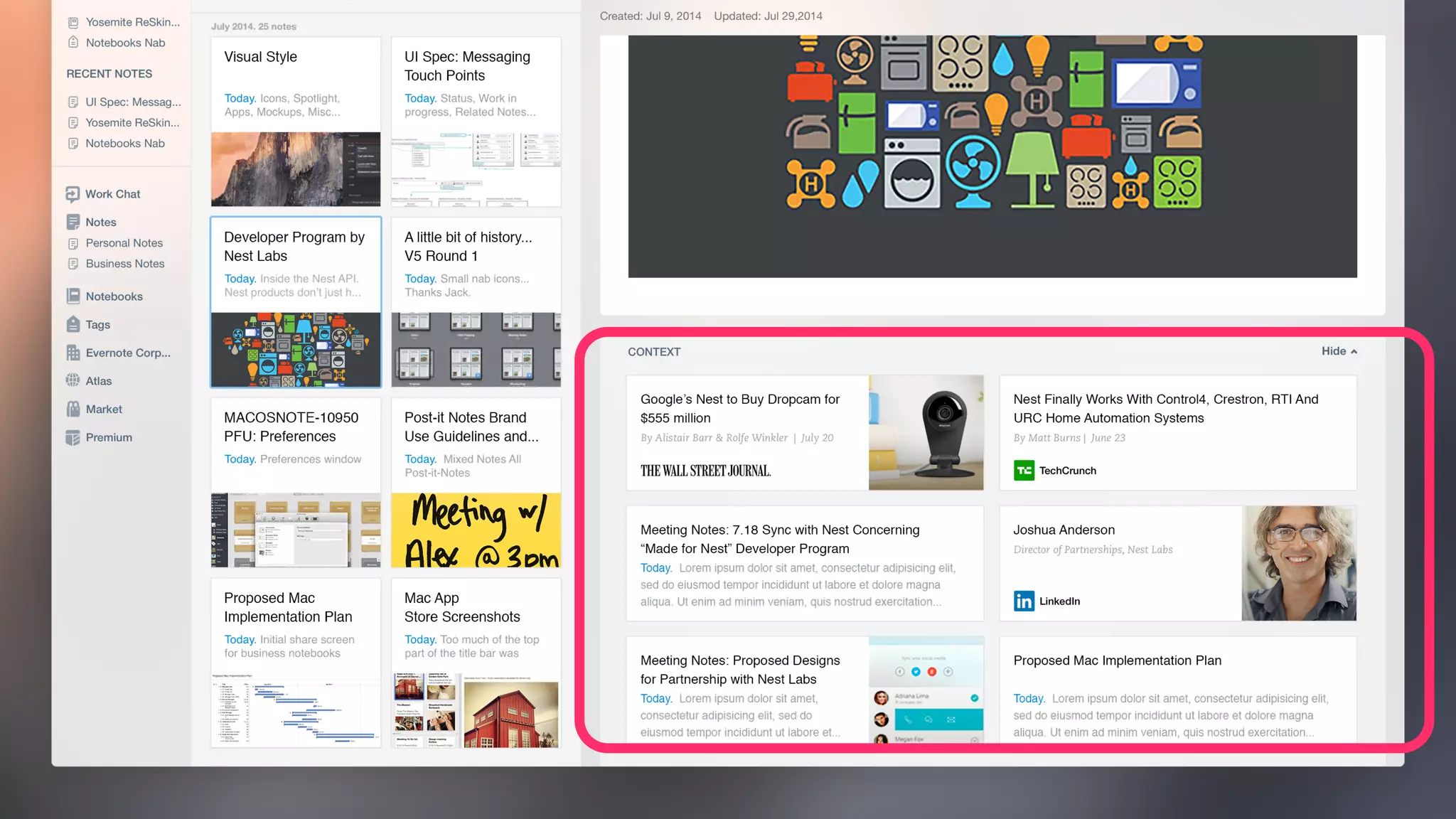This screenshot has width=1456, height=819.
Task: Open the Visual Style note card
Action: 296,122
